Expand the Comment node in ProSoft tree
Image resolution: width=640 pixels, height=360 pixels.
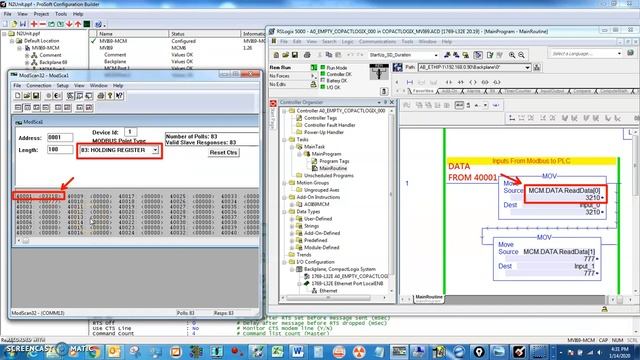point(27,56)
